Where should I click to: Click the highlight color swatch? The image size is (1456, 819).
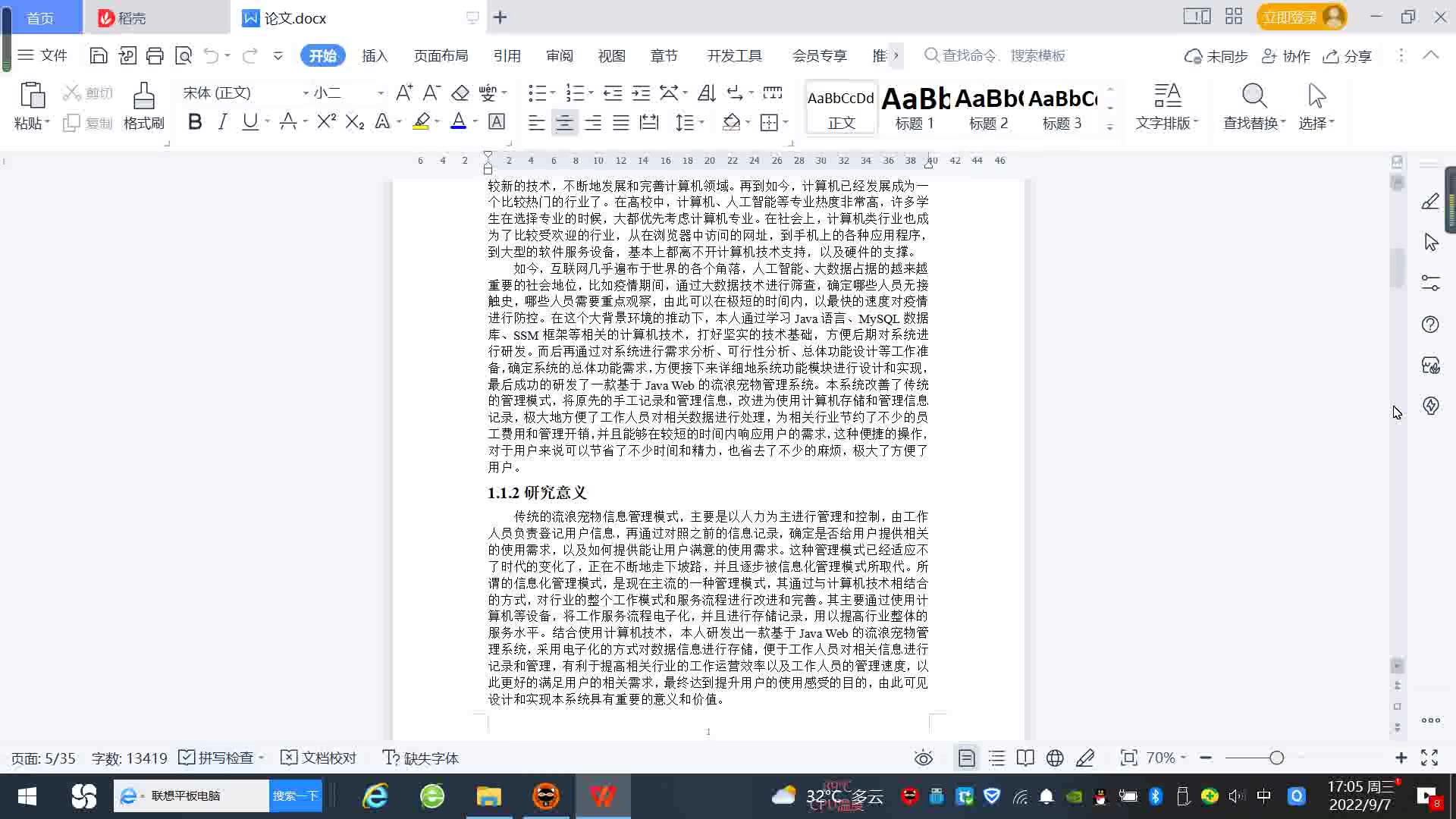[x=421, y=121]
